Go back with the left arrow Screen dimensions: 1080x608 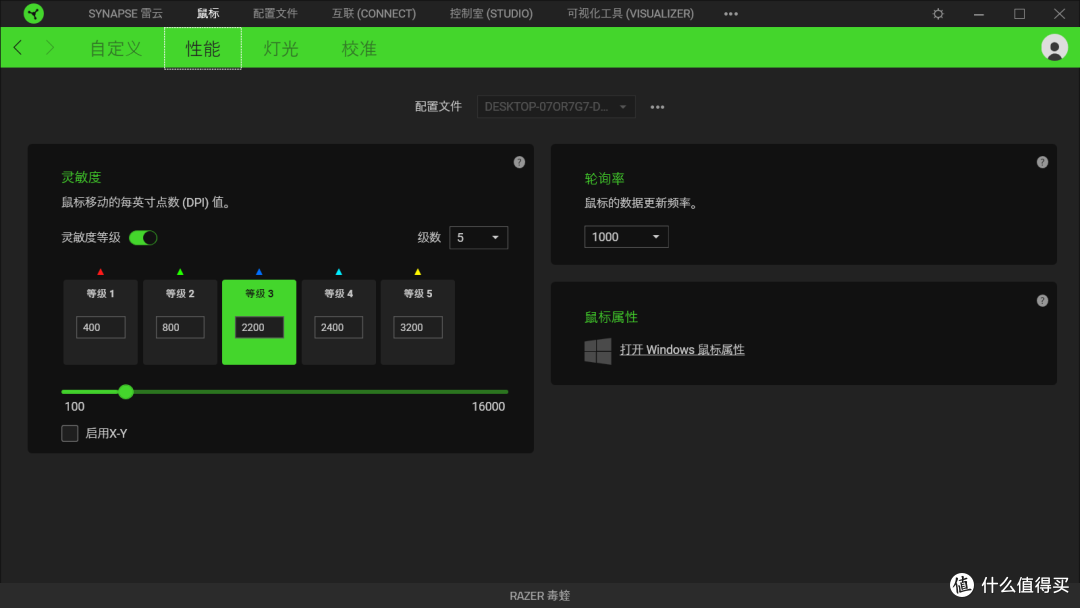pyautogui.click(x=18, y=48)
